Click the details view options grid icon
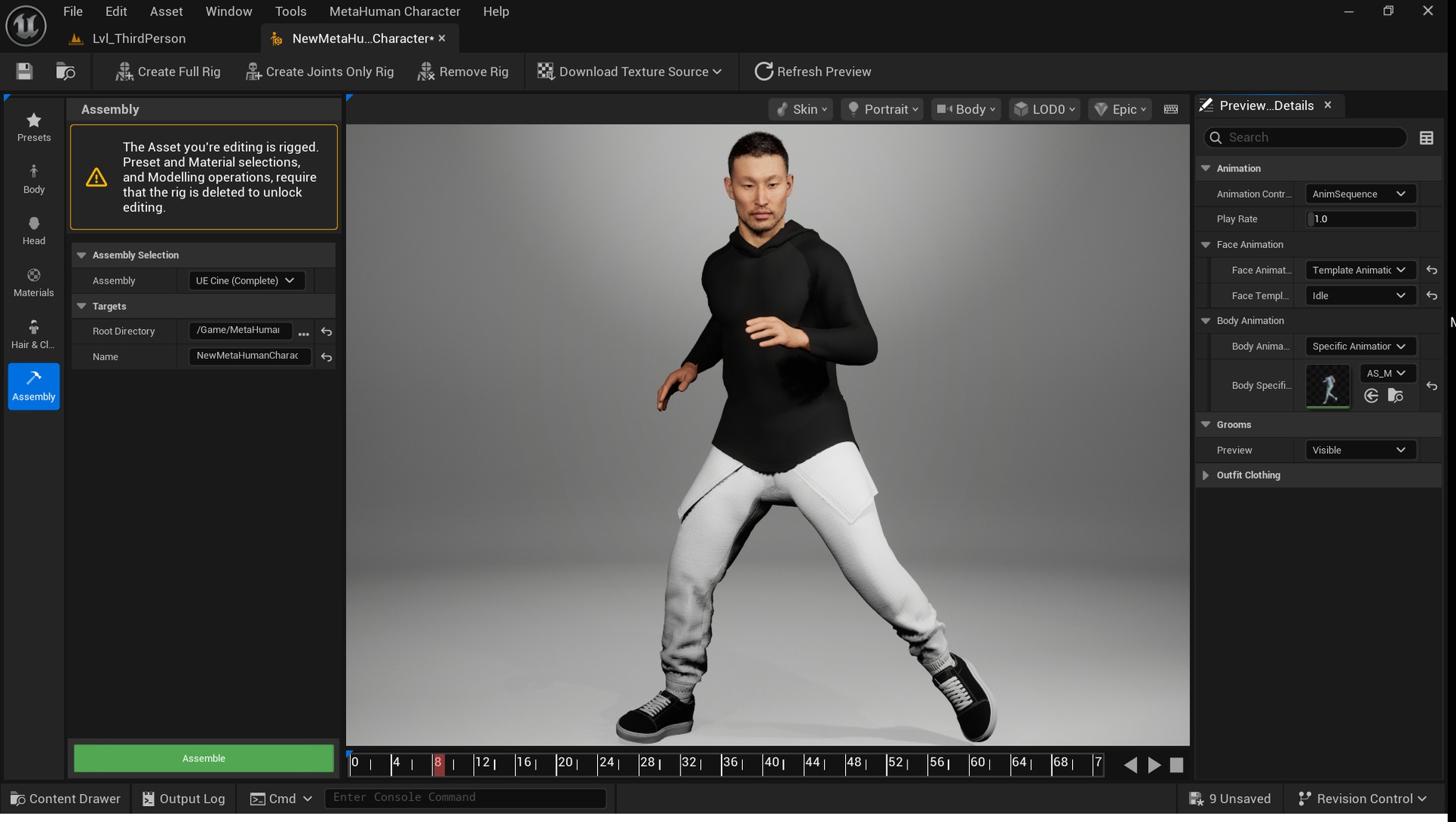Screen dimensions: 1456x822 pyautogui.click(x=1426, y=138)
